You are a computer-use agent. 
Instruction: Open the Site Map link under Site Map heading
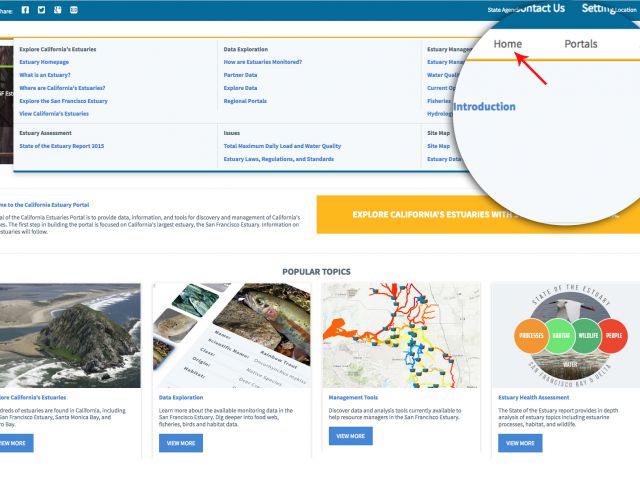pyautogui.click(x=438, y=146)
